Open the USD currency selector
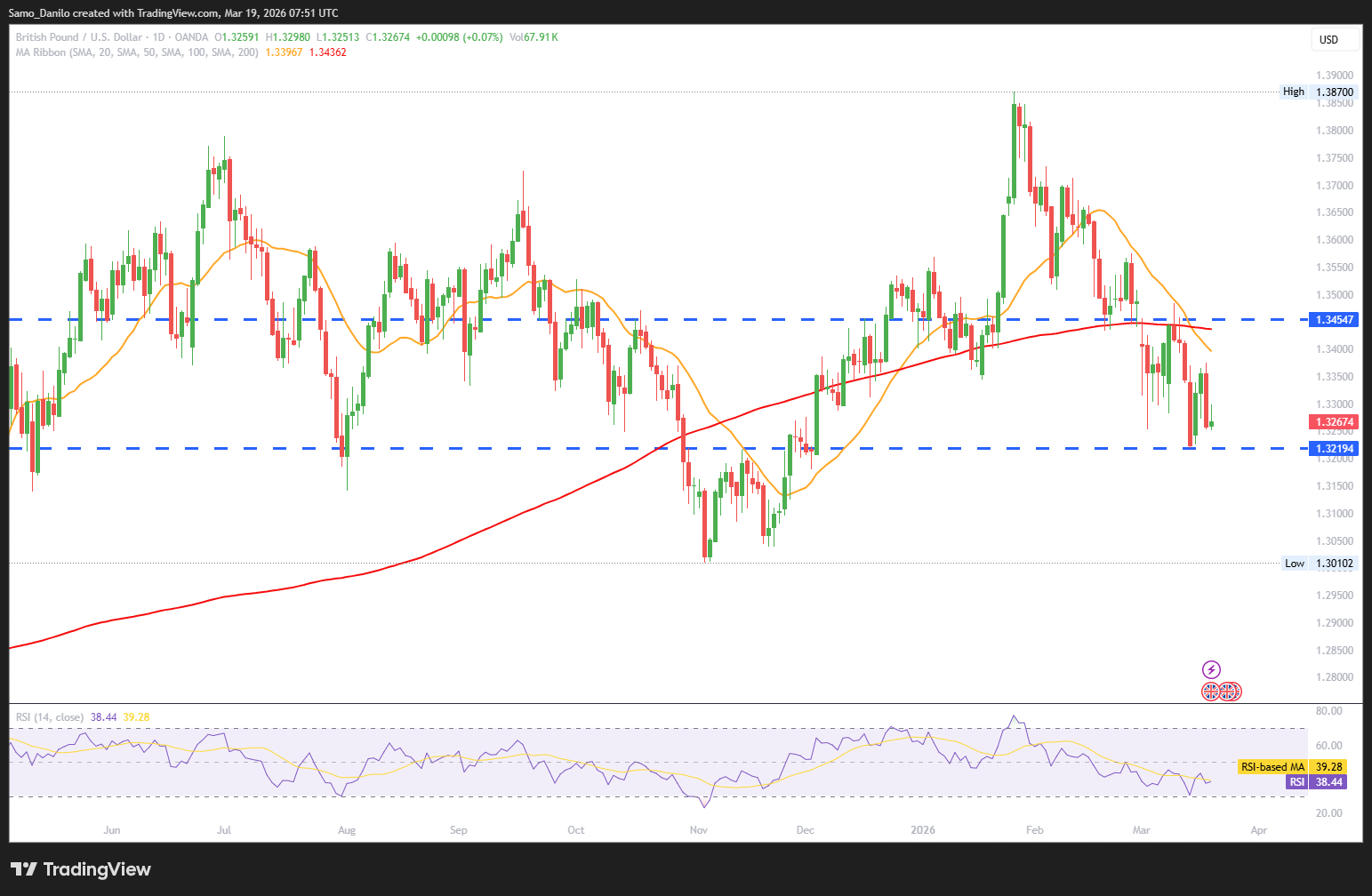 pos(1335,39)
